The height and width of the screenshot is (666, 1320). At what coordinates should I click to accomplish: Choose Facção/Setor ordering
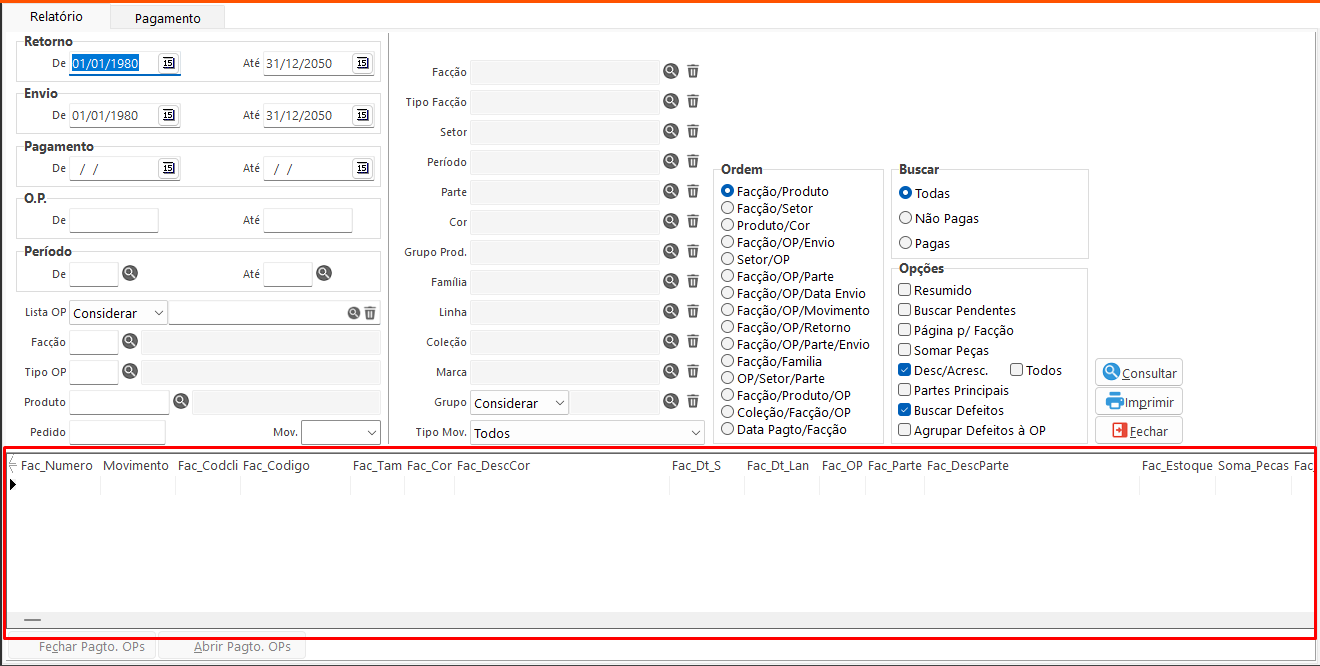coord(728,208)
